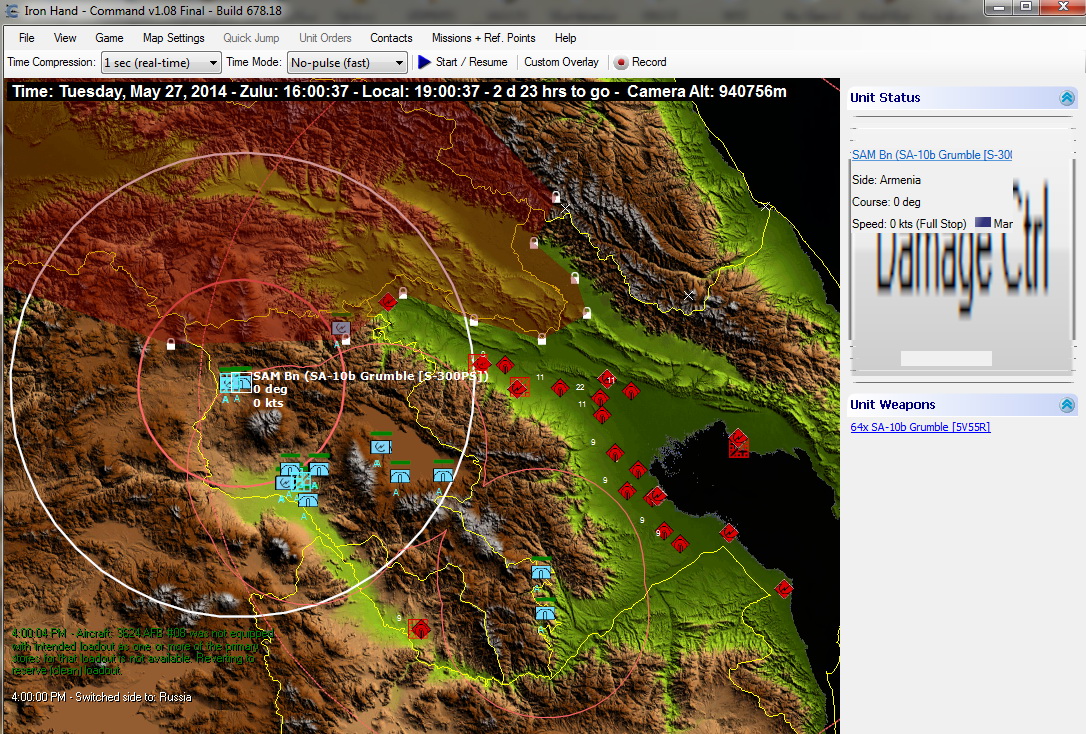Open the Unit Orders menu
This screenshot has height=734, width=1086.
pyautogui.click(x=326, y=38)
